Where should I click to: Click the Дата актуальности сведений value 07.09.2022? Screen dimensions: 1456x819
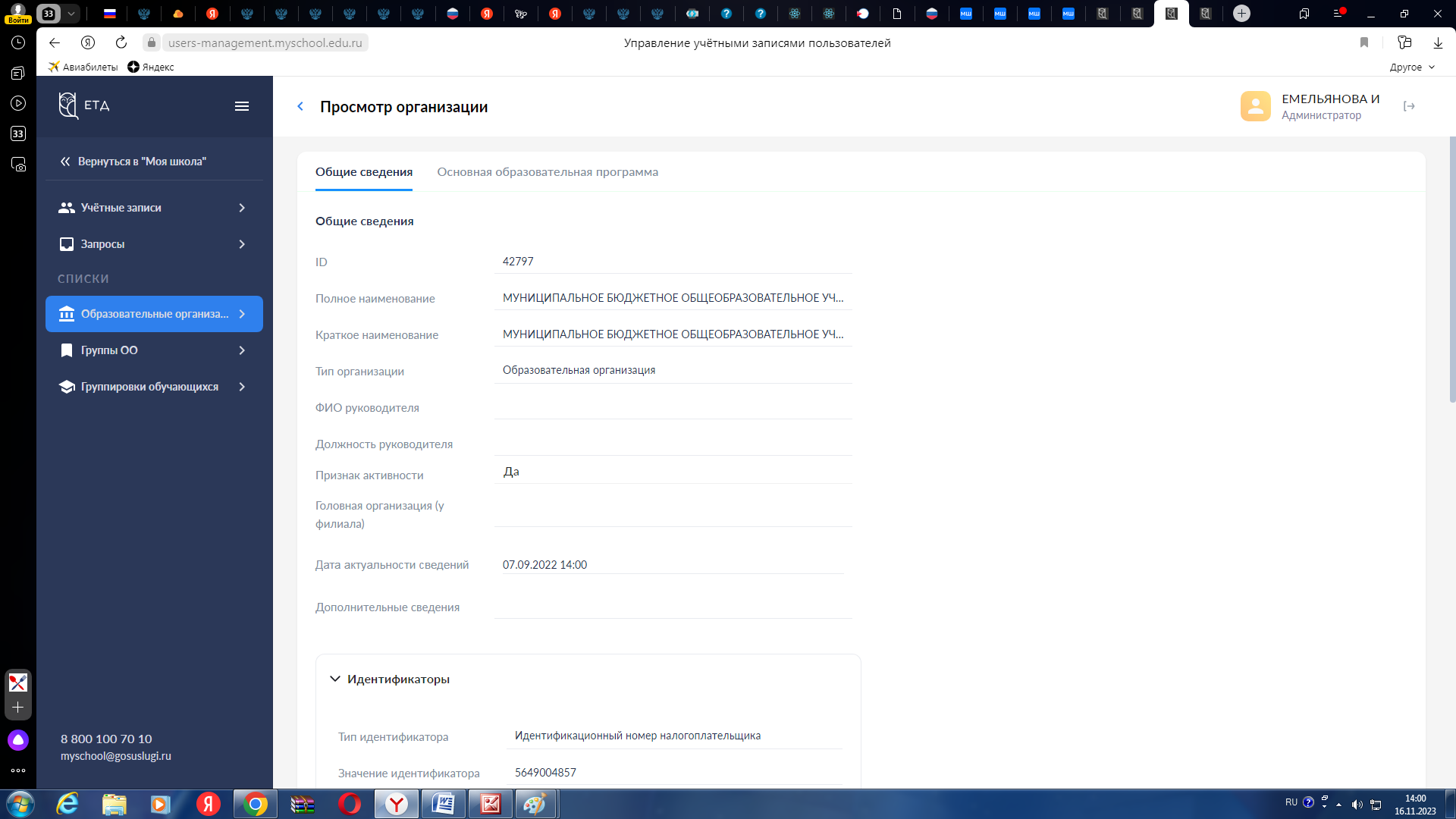tap(544, 565)
